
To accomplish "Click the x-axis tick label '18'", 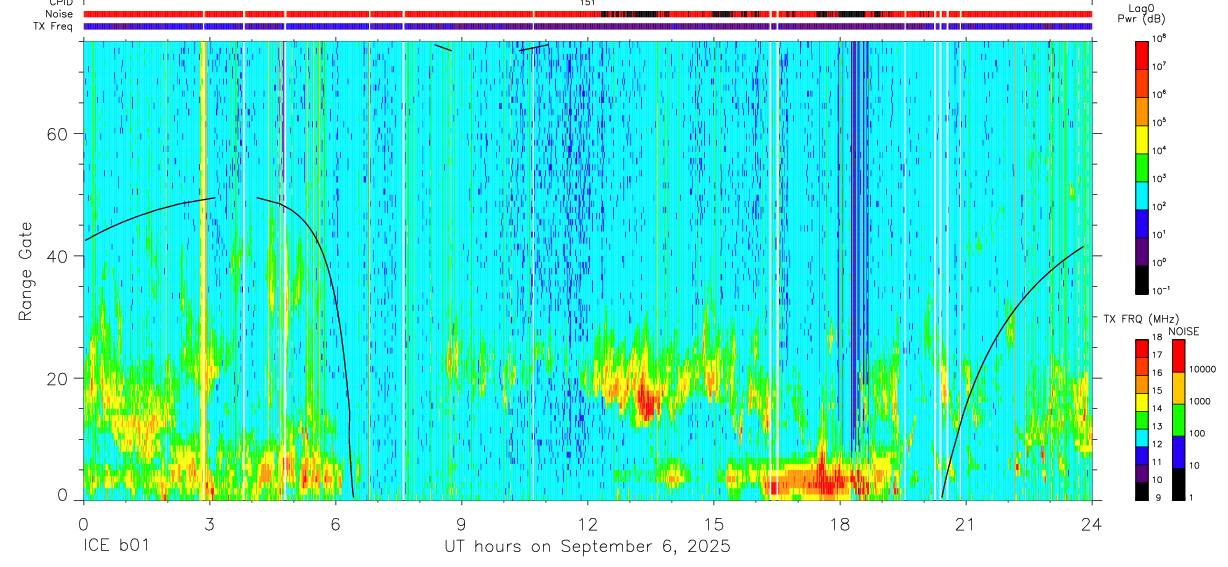I will coord(839,524).
